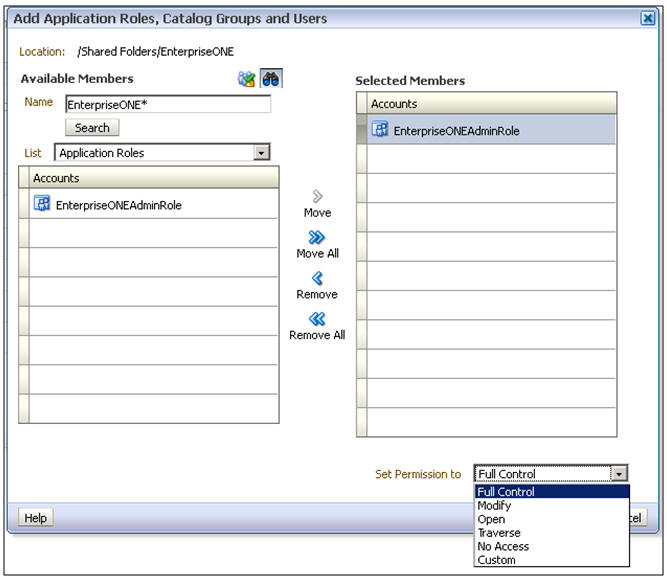
Task: Click the Remove left arrow icon
Action: [317, 278]
